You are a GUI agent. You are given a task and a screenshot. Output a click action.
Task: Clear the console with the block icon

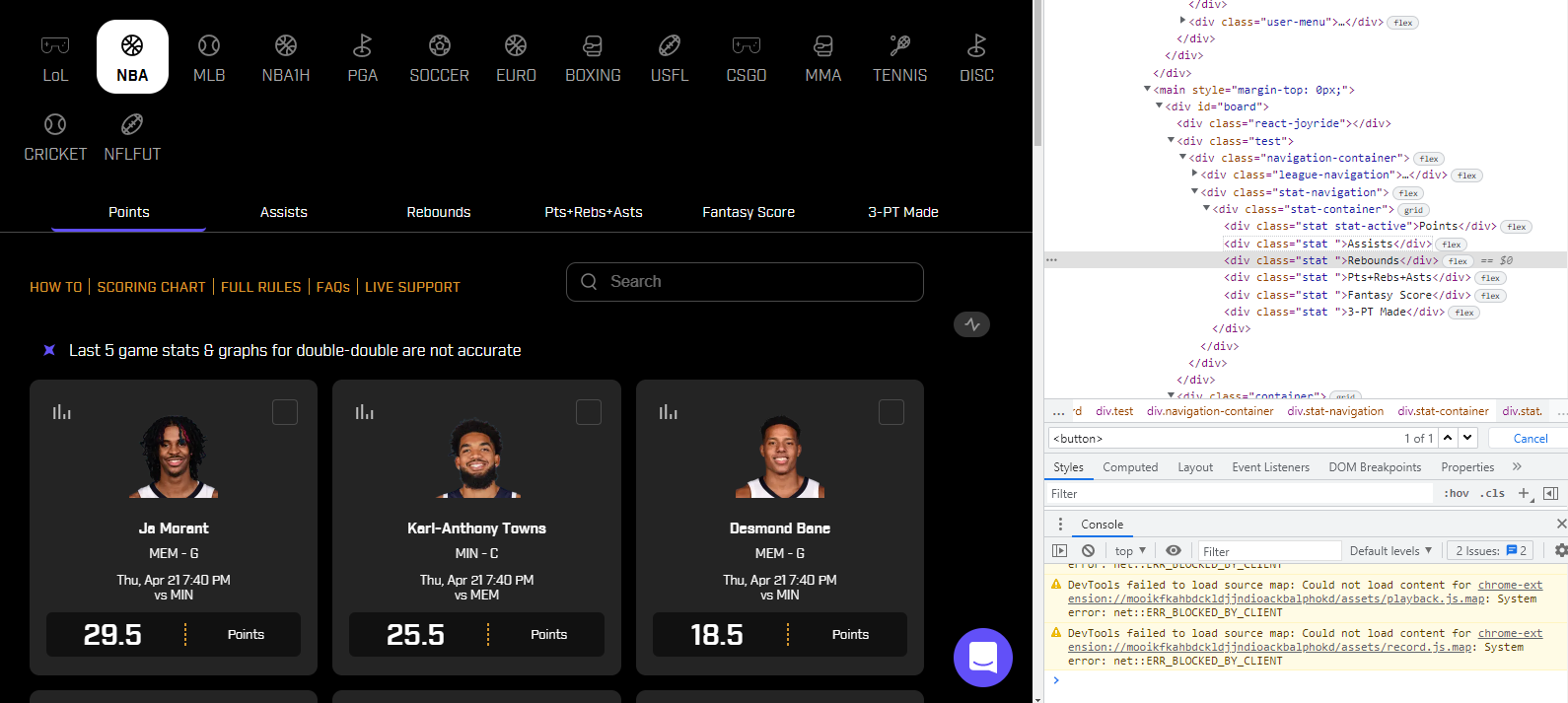[x=1088, y=551]
